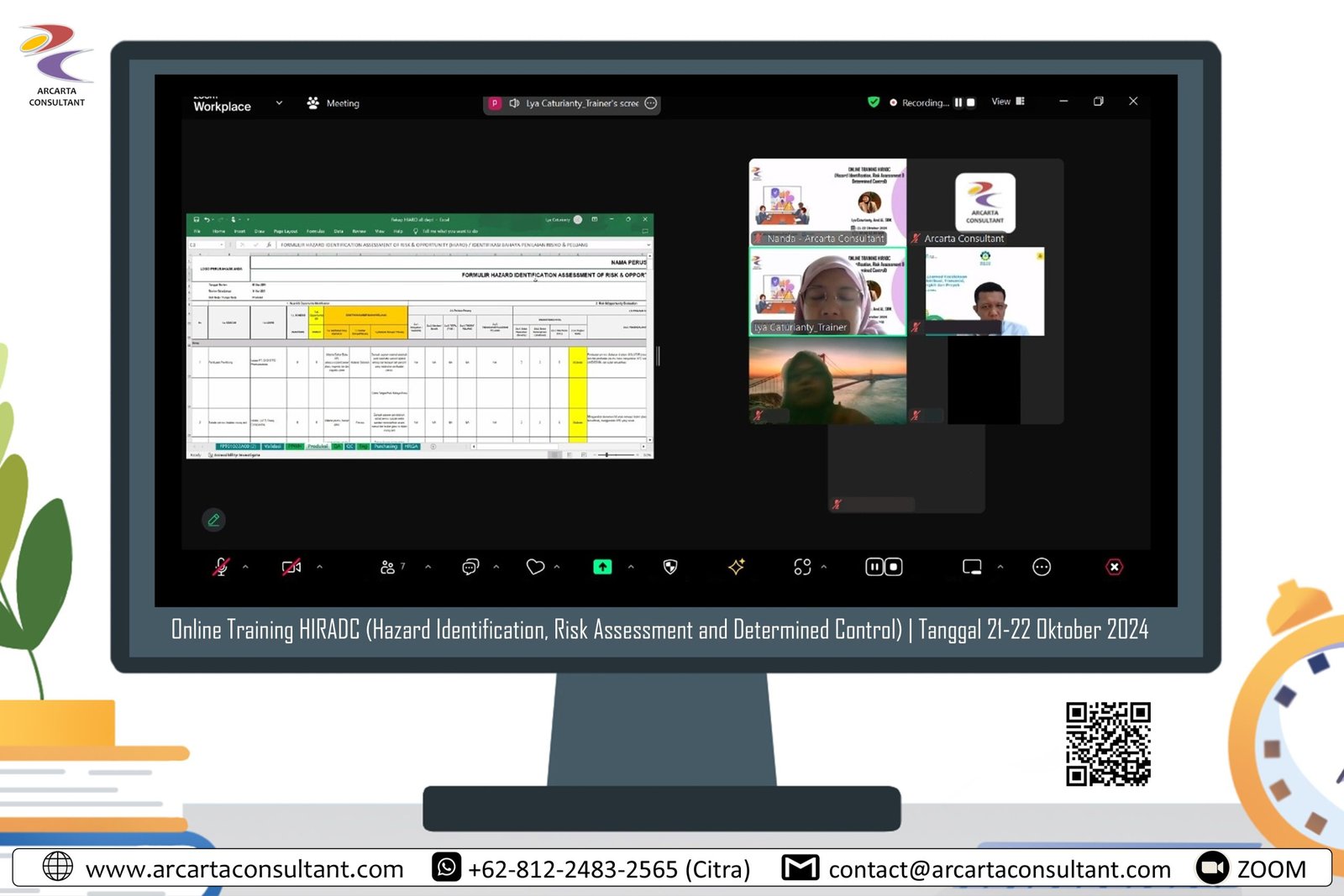Open the Apps icon in toolbar
Image resolution: width=1344 pixels, height=896 pixels.
[x=802, y=568]
